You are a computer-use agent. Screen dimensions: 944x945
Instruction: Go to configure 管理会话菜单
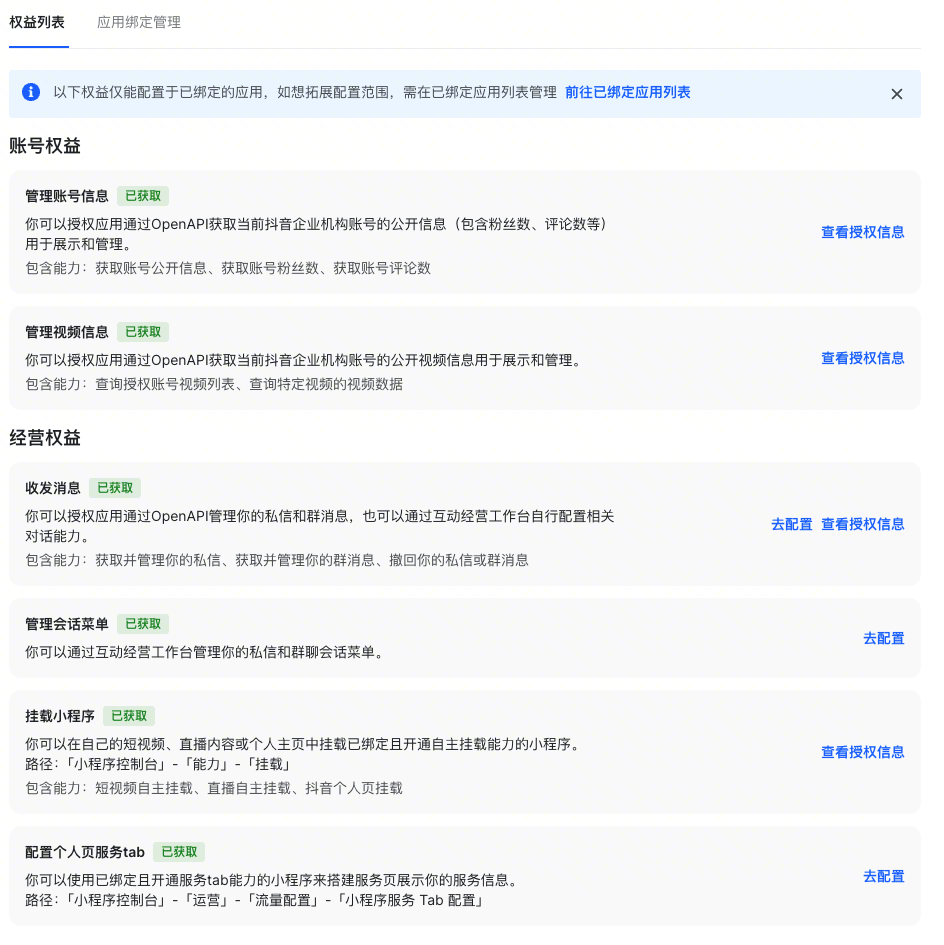point(883,638)
